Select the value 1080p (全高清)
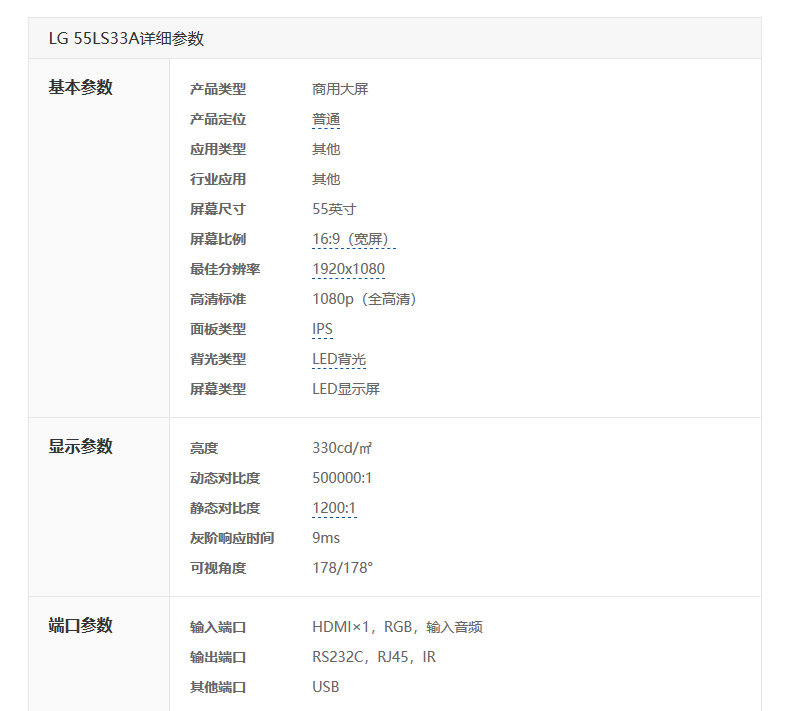Image resolution: width=790 pixels, height=711 pixels. coord(364,299)
